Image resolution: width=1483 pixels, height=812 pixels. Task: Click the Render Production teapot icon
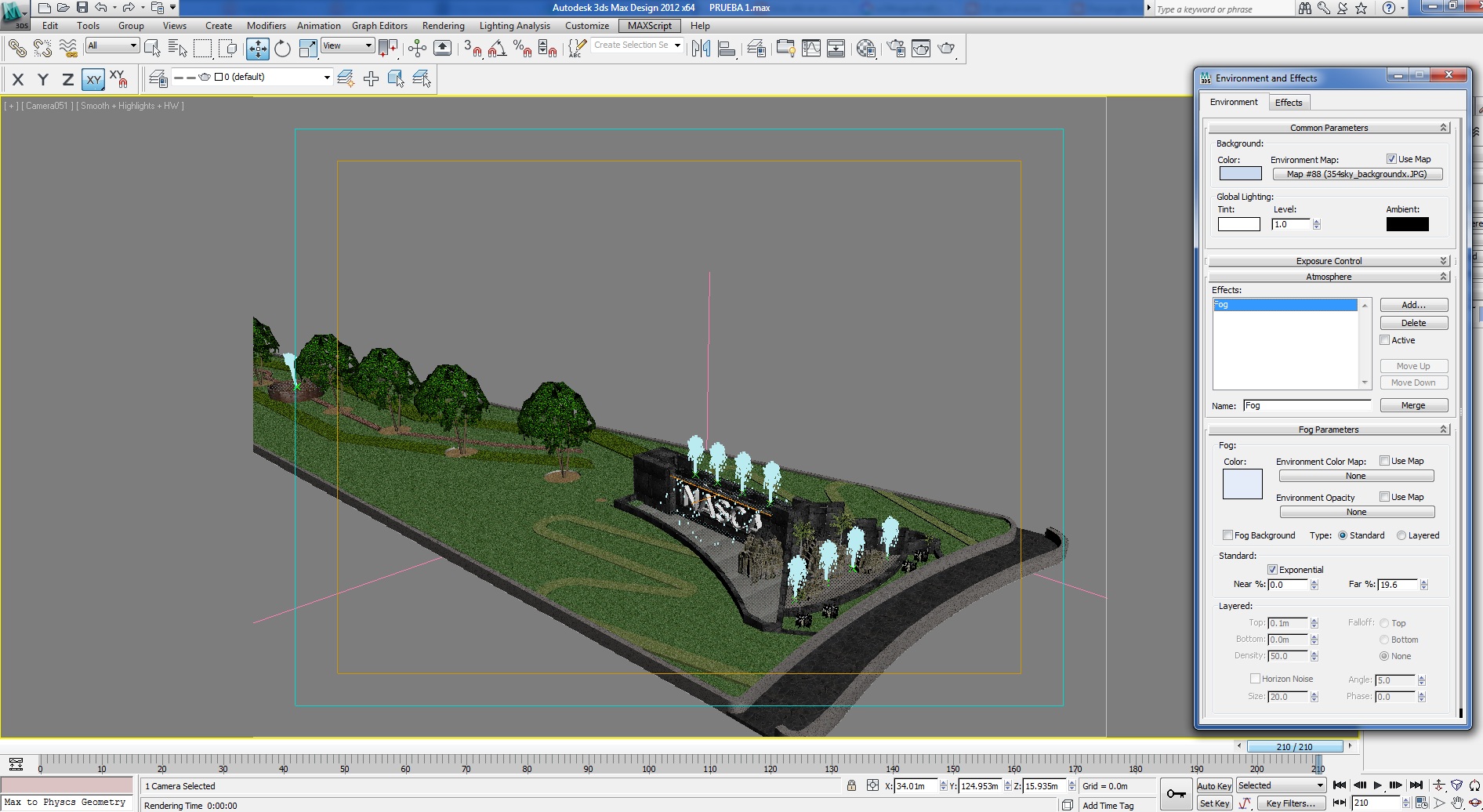946,49
